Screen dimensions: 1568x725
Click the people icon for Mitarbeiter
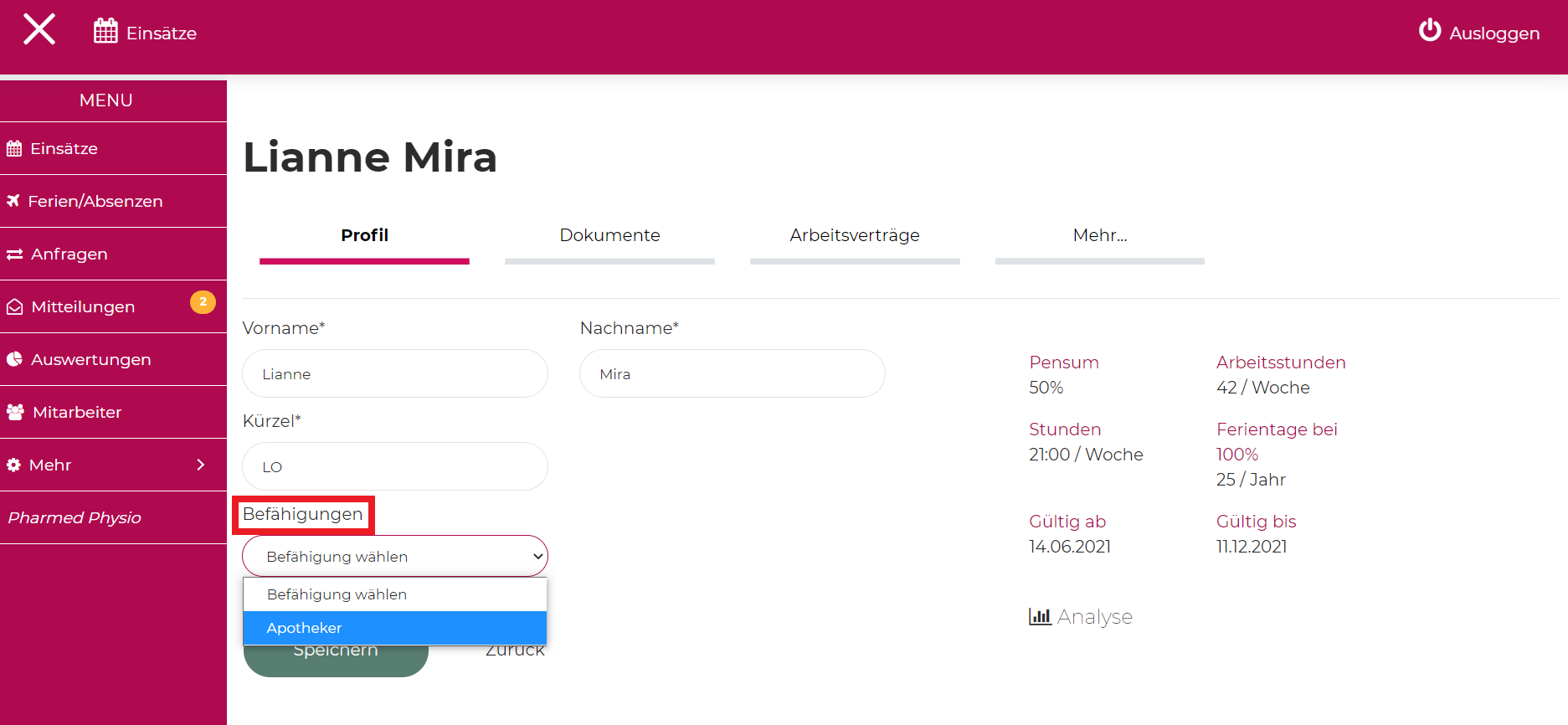tap(15, 412)
